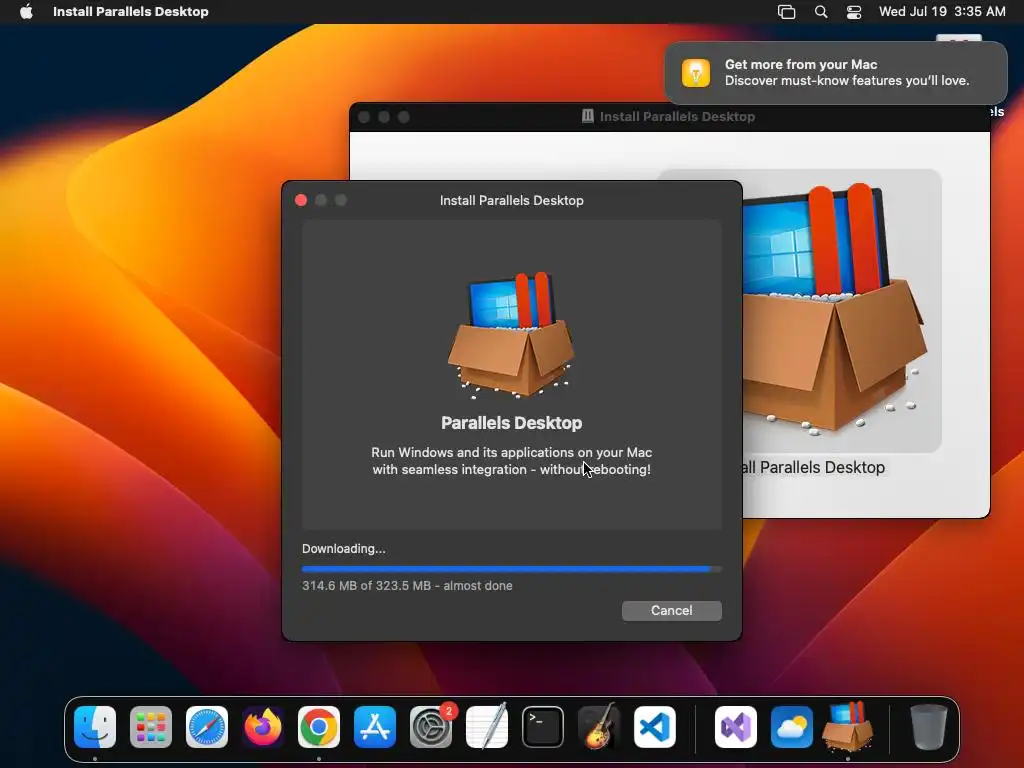Launch Firefox from the Dock

click(263, 727)
